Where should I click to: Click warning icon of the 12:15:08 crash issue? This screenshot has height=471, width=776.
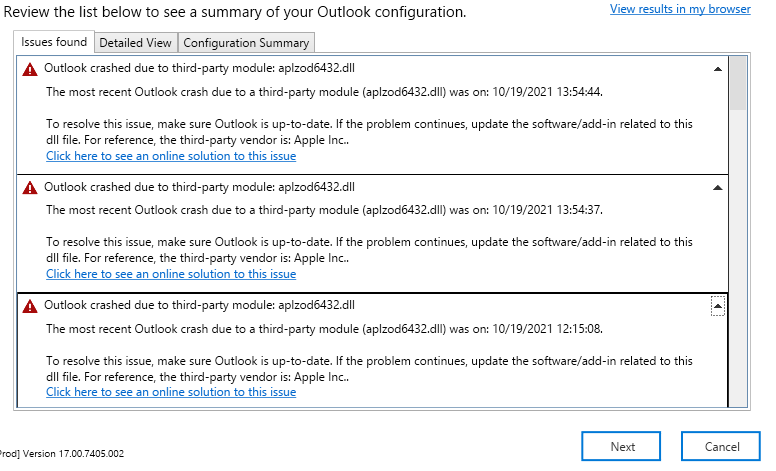30,306
